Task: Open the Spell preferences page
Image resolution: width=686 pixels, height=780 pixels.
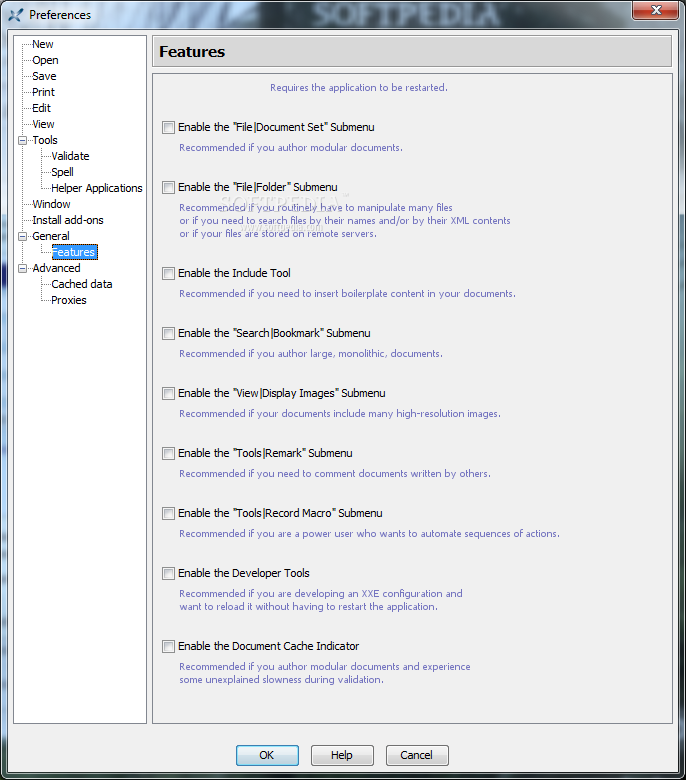Action: click(x=62, y=172)
